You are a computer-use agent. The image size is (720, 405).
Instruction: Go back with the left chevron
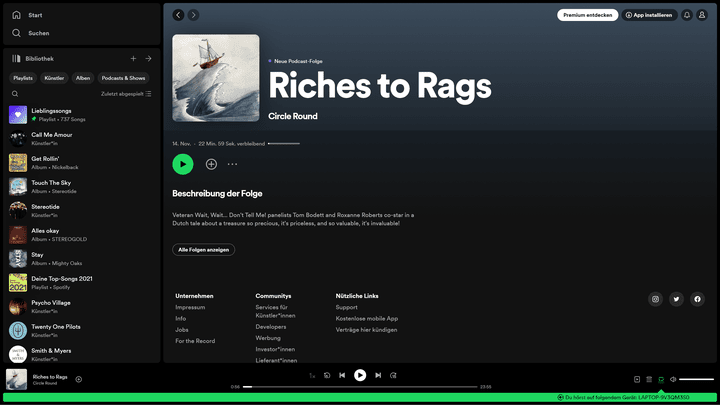click(x=178, y=15)
